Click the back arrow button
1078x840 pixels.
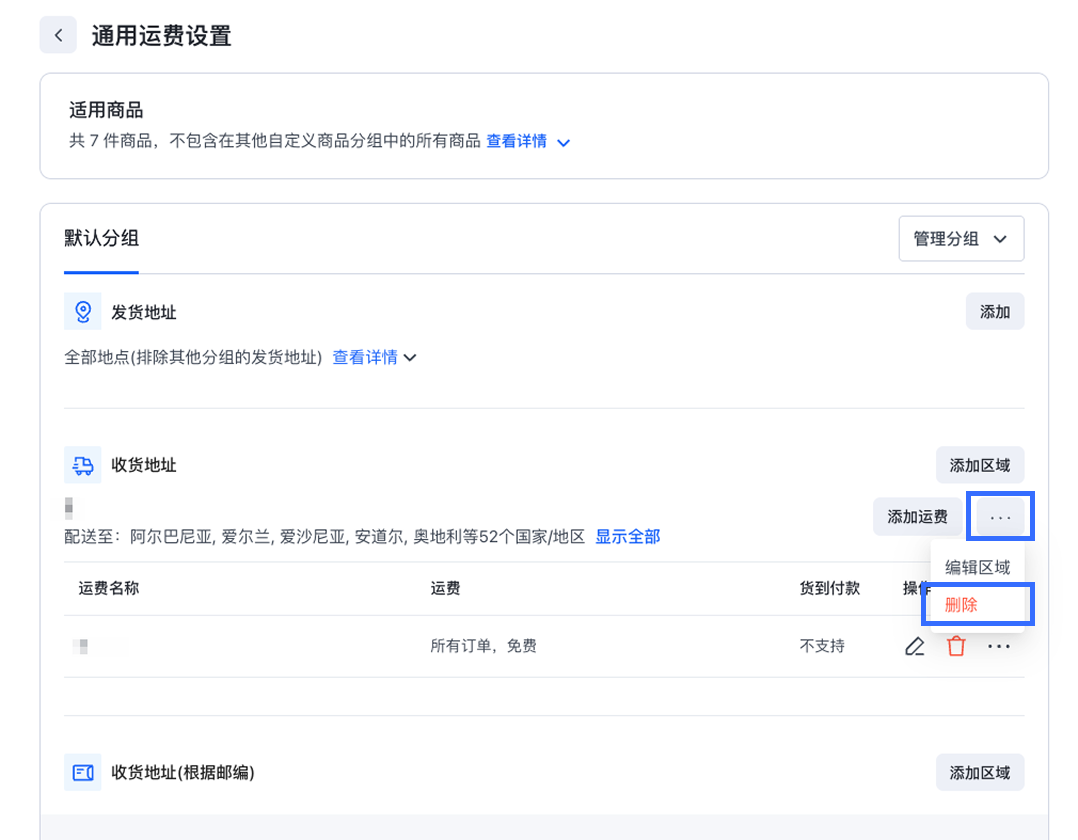pos(58,35)
